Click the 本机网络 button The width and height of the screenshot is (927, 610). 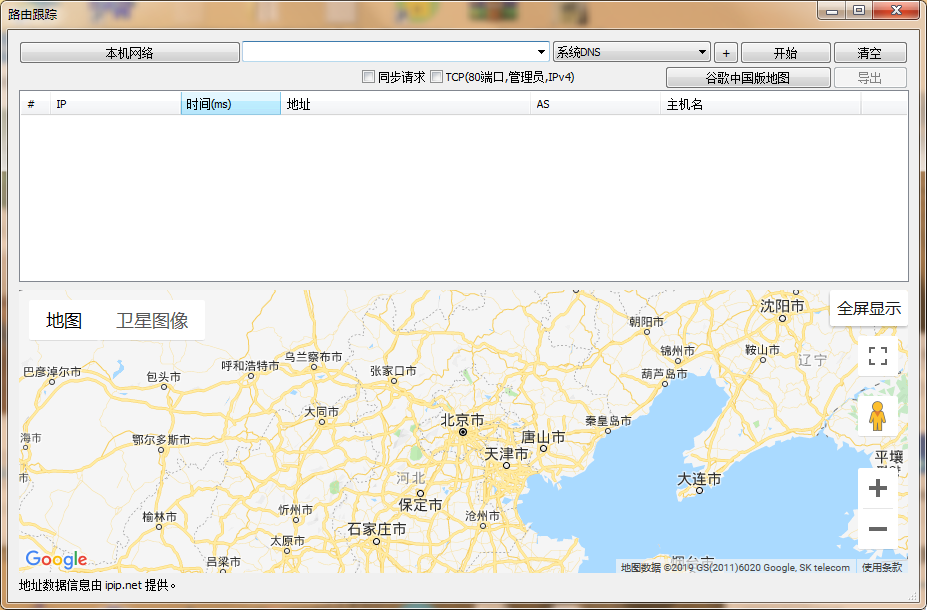pos(129,53)
